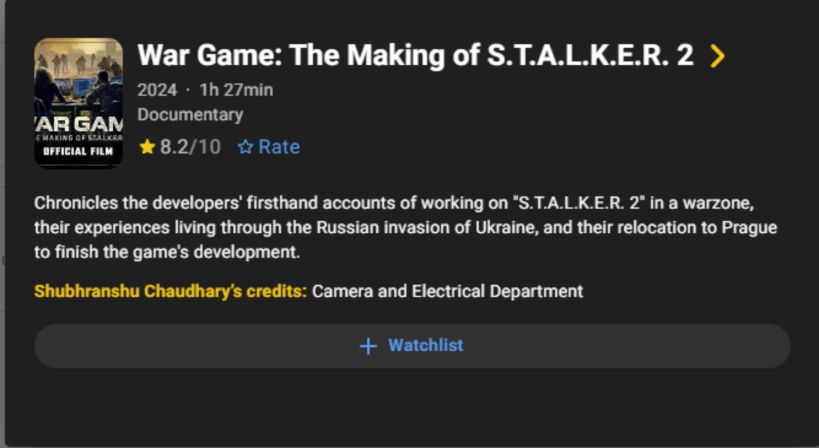This screenshot has height=448, width=819.
Task: Open the War Game poster thumbnail
Action: (78, 103)
